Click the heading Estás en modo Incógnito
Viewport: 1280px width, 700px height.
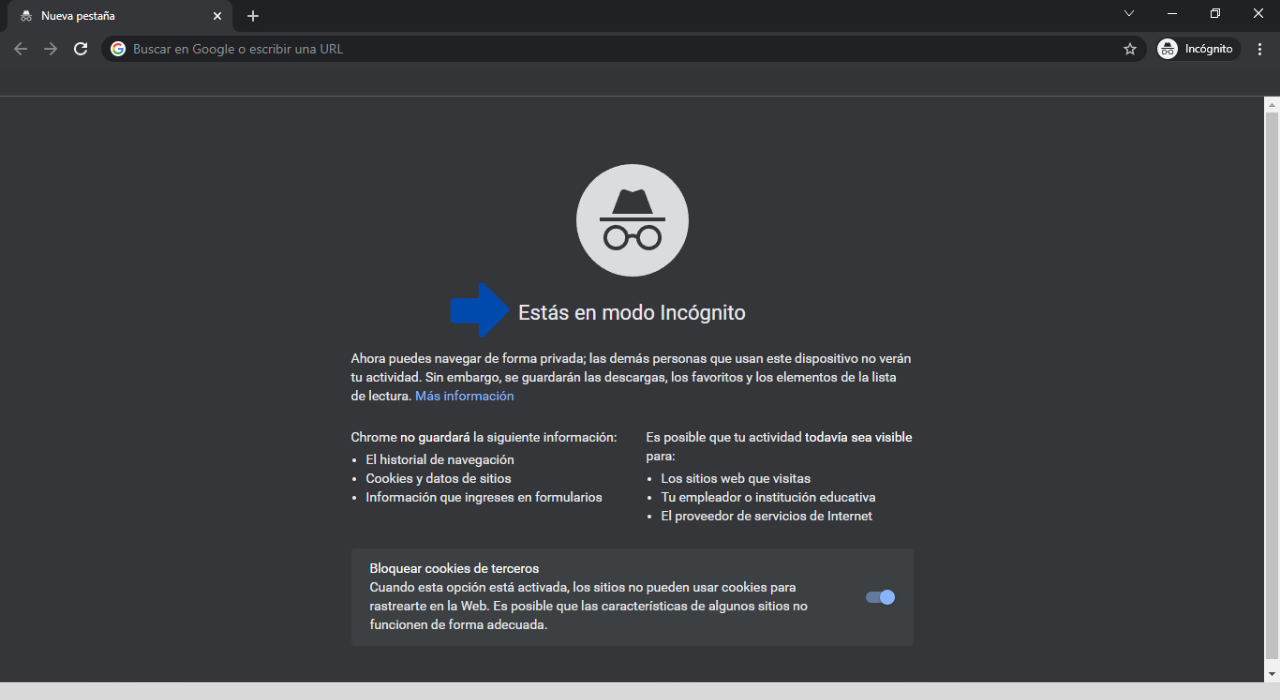(x=632, y=313)
